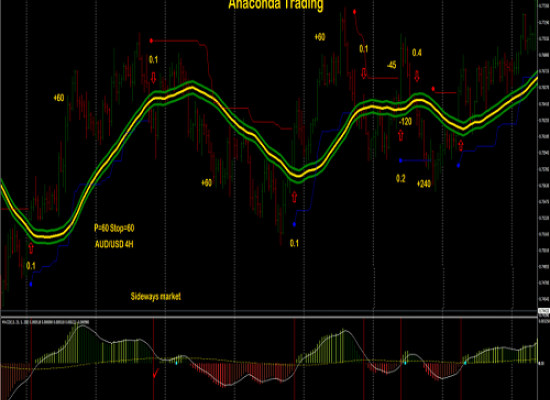Click the red down arrow under the 0.4 label
The image size is (550, 400).
click(417, 76)
